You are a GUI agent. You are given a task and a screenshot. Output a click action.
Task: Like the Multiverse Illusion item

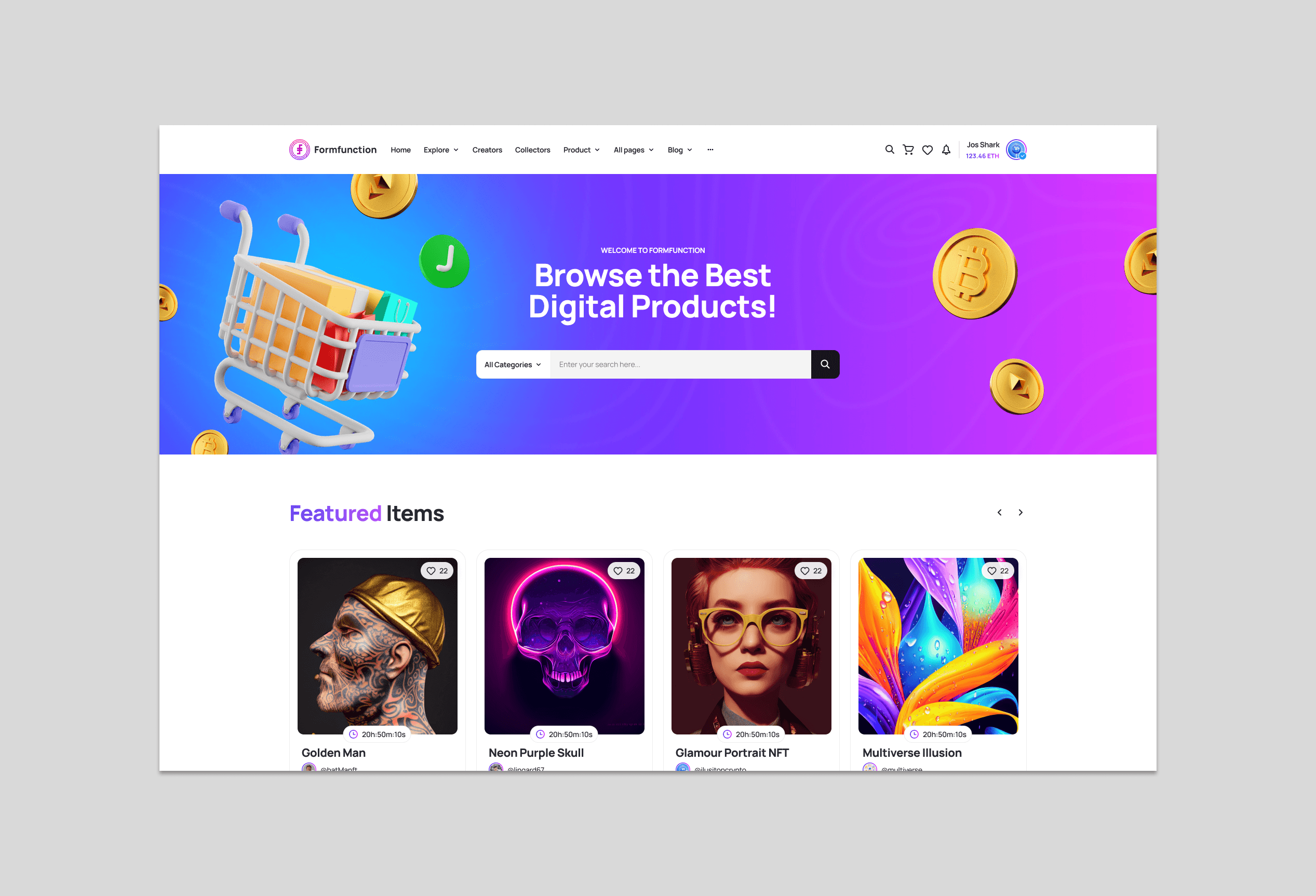998,571
